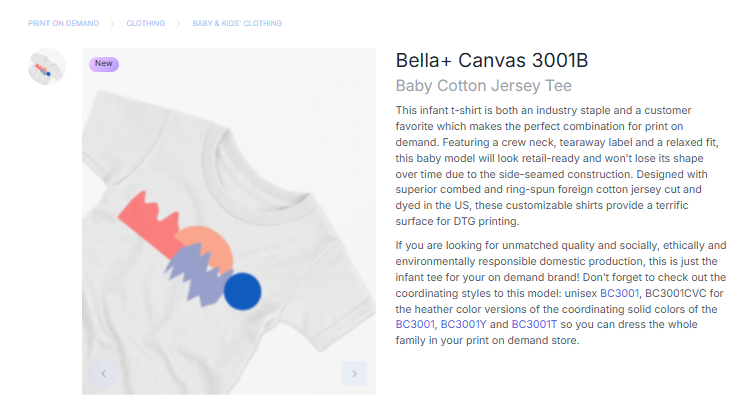Visit the BC3001T style link

pyautogui.click(x=531, y=325)
